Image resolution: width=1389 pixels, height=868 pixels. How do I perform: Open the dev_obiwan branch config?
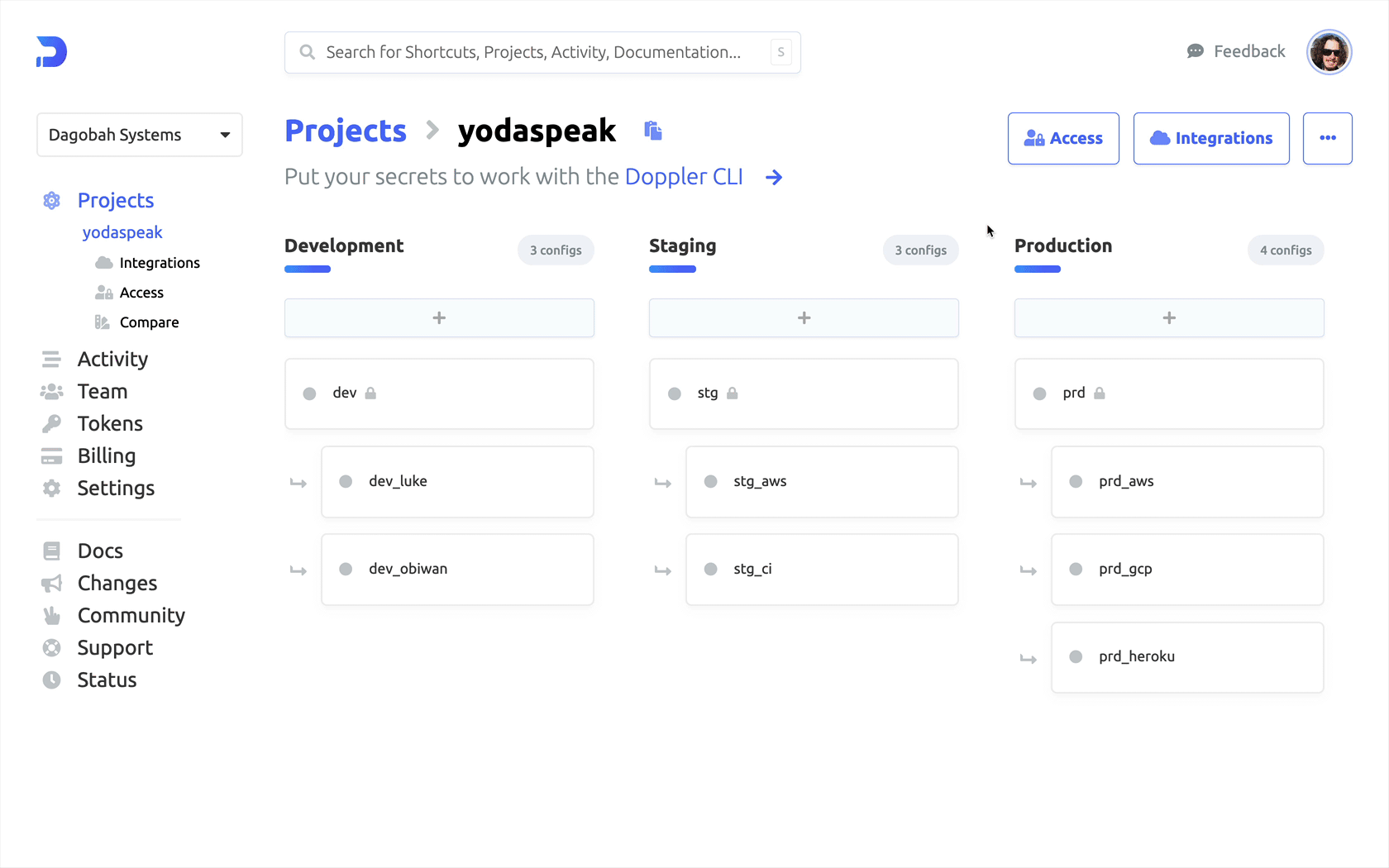click(457, 570)
